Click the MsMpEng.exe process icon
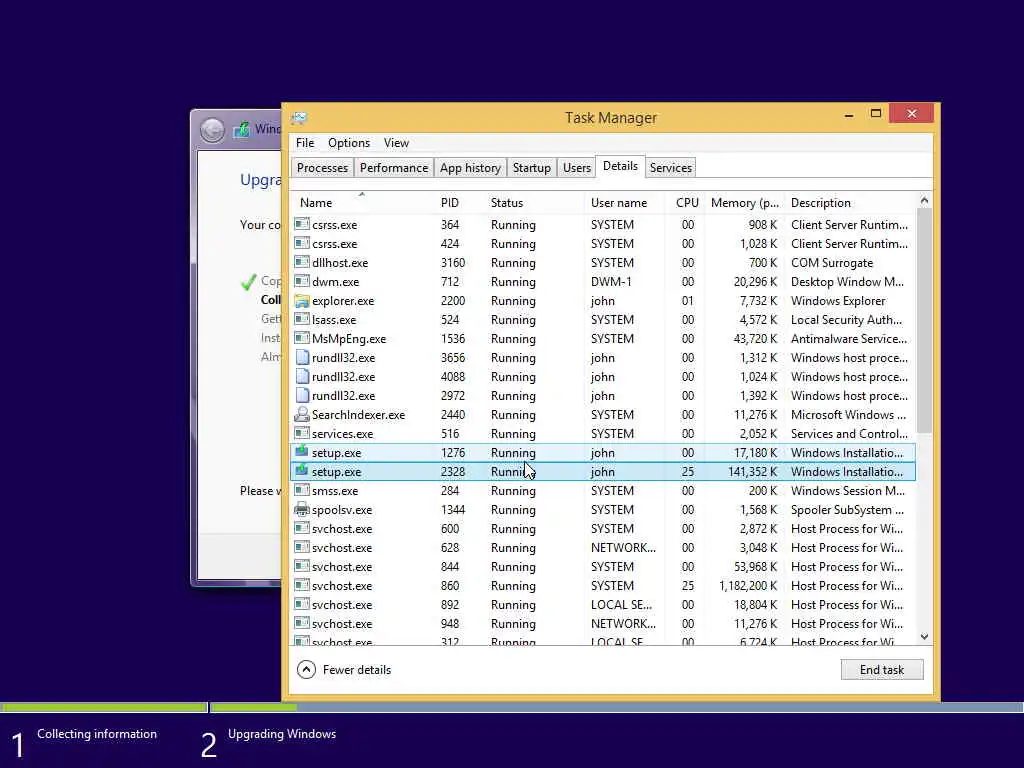This screenshot has height=768, width=1024. click(x=302, y=338)
